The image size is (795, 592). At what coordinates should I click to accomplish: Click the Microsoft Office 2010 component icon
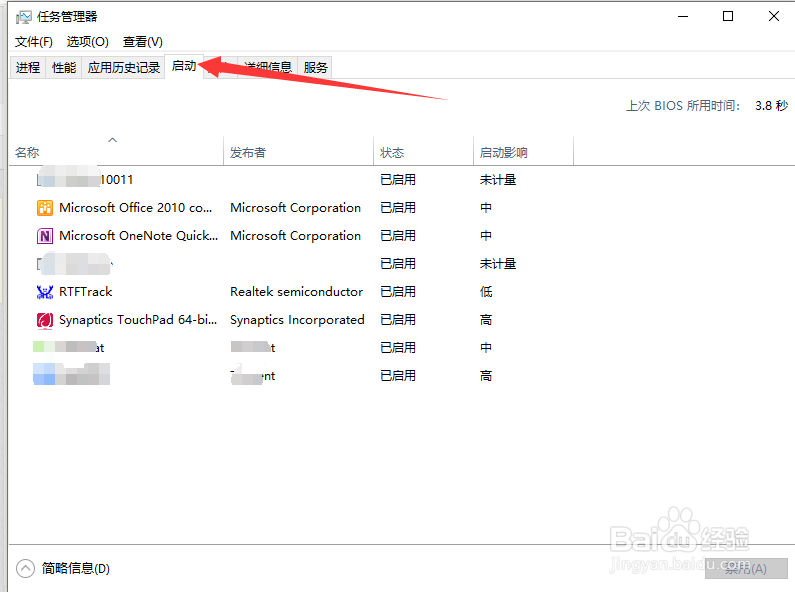click(x=45, y=208)
